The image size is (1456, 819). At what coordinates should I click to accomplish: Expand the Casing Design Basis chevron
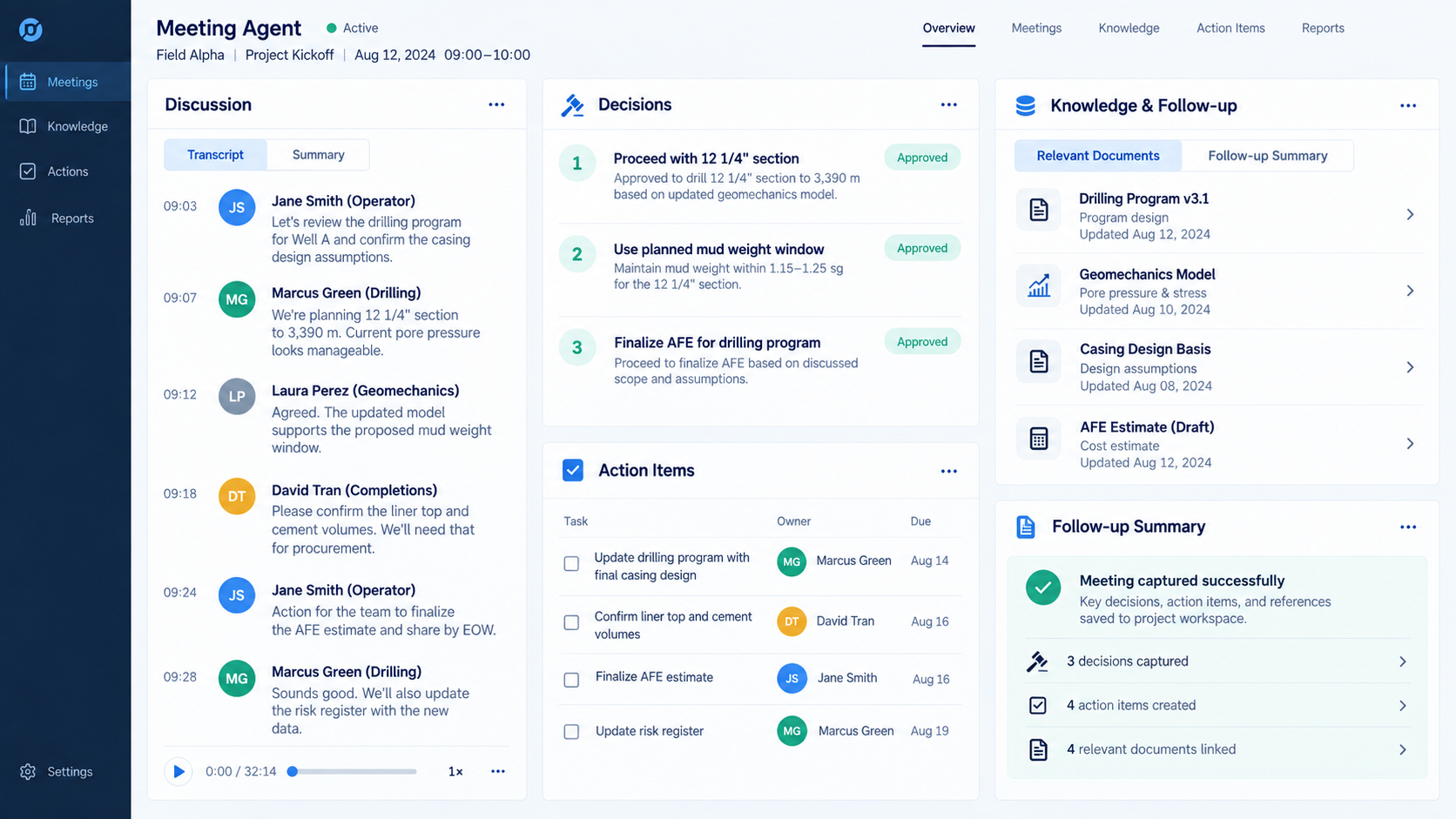1410,367
